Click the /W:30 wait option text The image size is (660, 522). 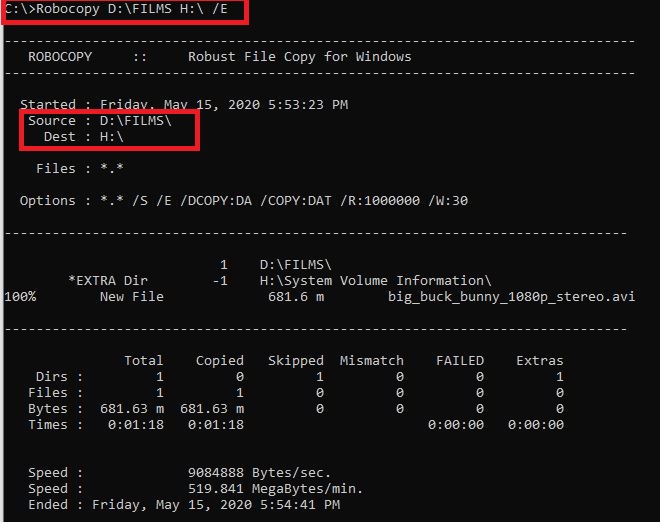tap(448, 201)
